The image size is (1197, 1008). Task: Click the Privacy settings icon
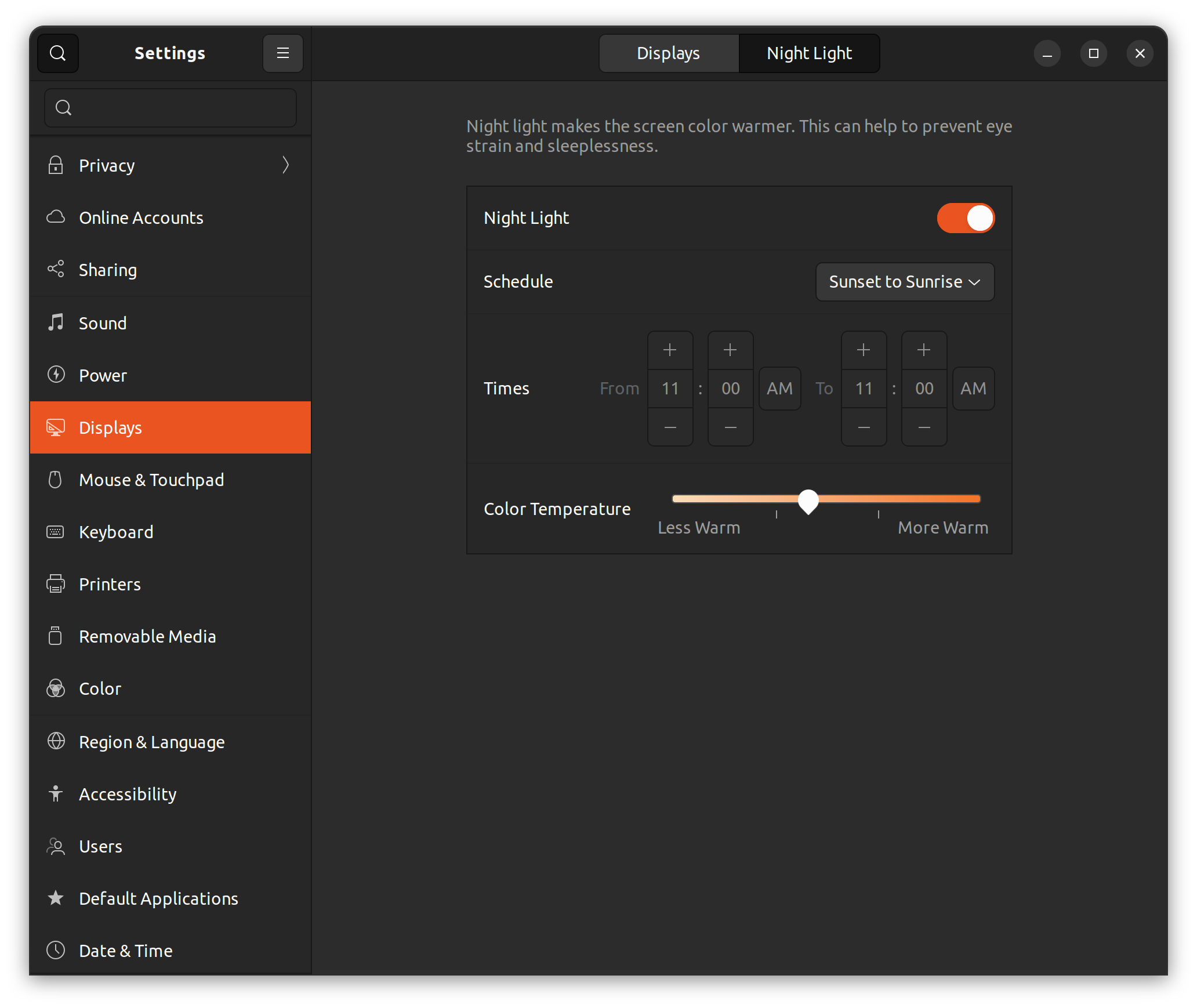click(x=57, y=165)
